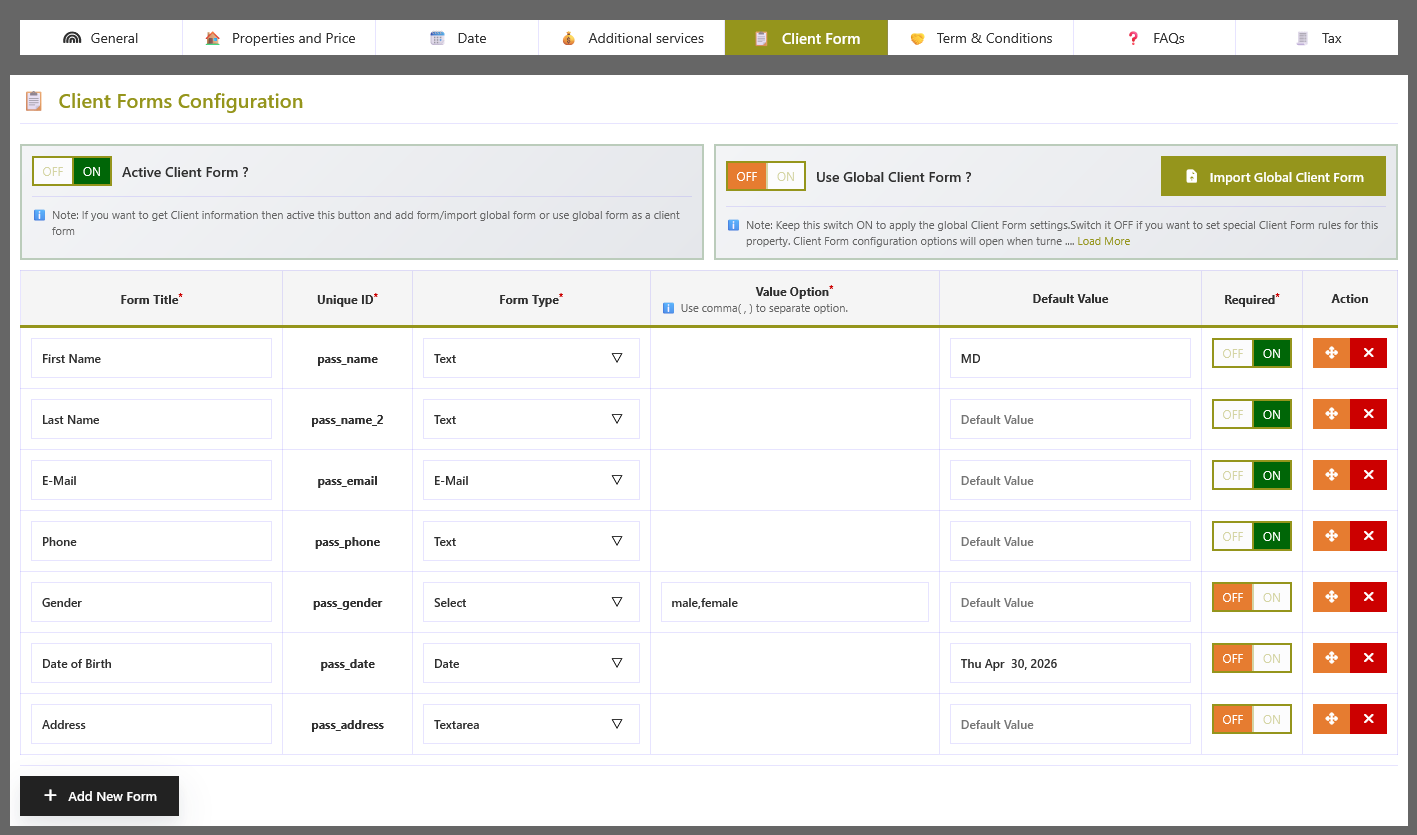This screenshot has height=835, width=1417.
Task: Delete the Phone form row
Action: click(1368, 536)
